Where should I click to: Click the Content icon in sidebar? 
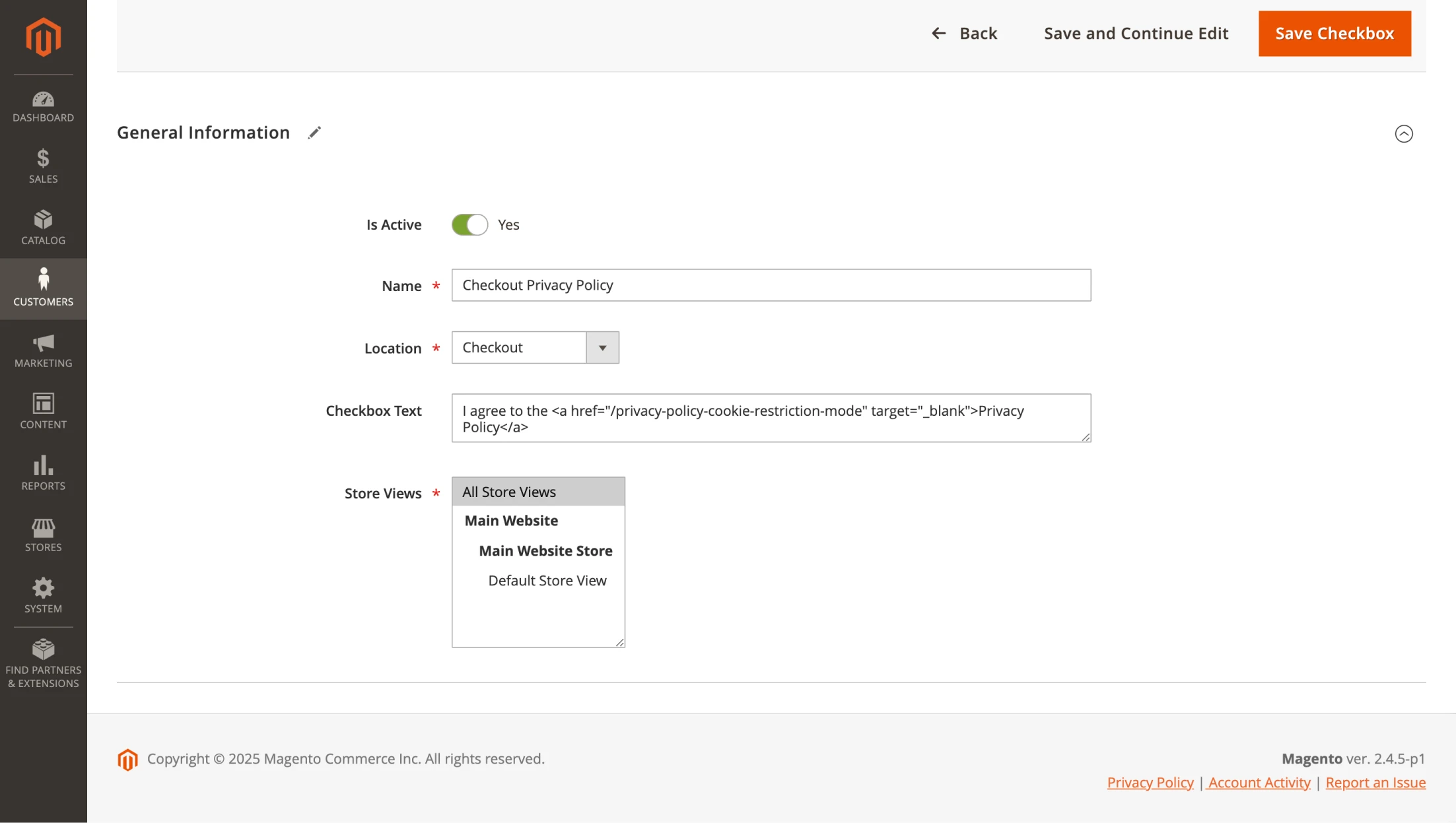pyautogui.click(x=43, y=411)
